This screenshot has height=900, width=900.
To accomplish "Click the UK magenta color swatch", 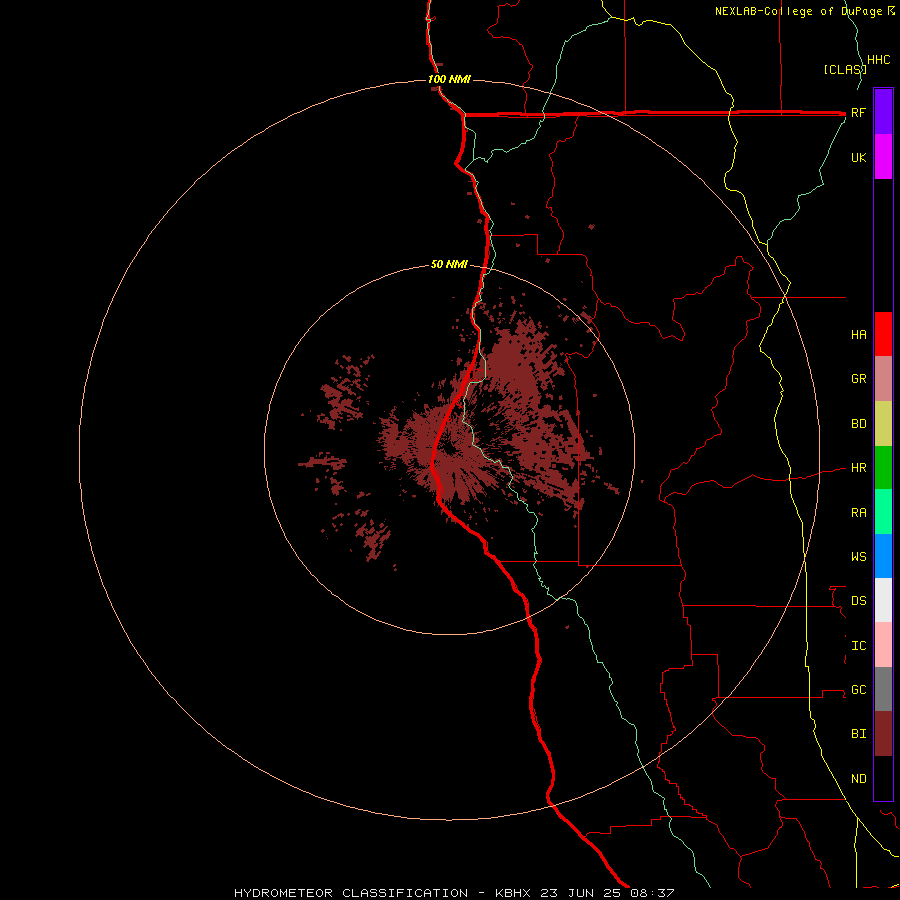I will 883,157.
